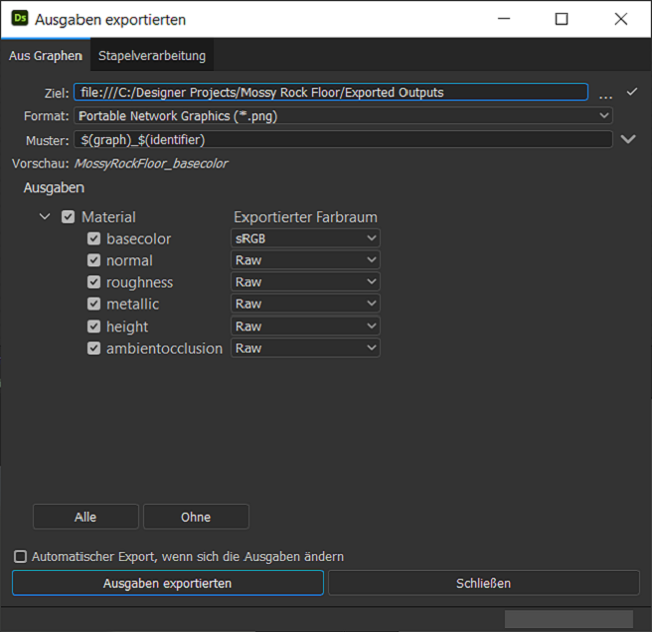Click into the Ziel destination path field
This screenshot has width=652, height=632.
(x=330, y=92)
